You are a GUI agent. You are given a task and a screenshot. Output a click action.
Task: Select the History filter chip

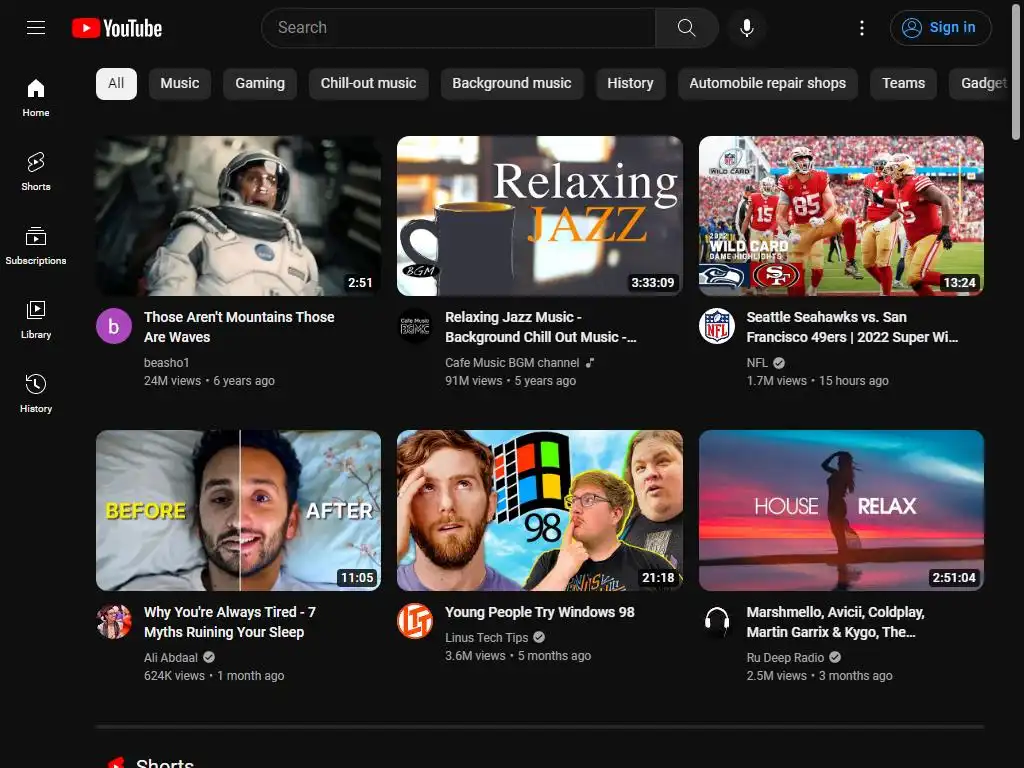pyautogui.click(x=630, y=84)
